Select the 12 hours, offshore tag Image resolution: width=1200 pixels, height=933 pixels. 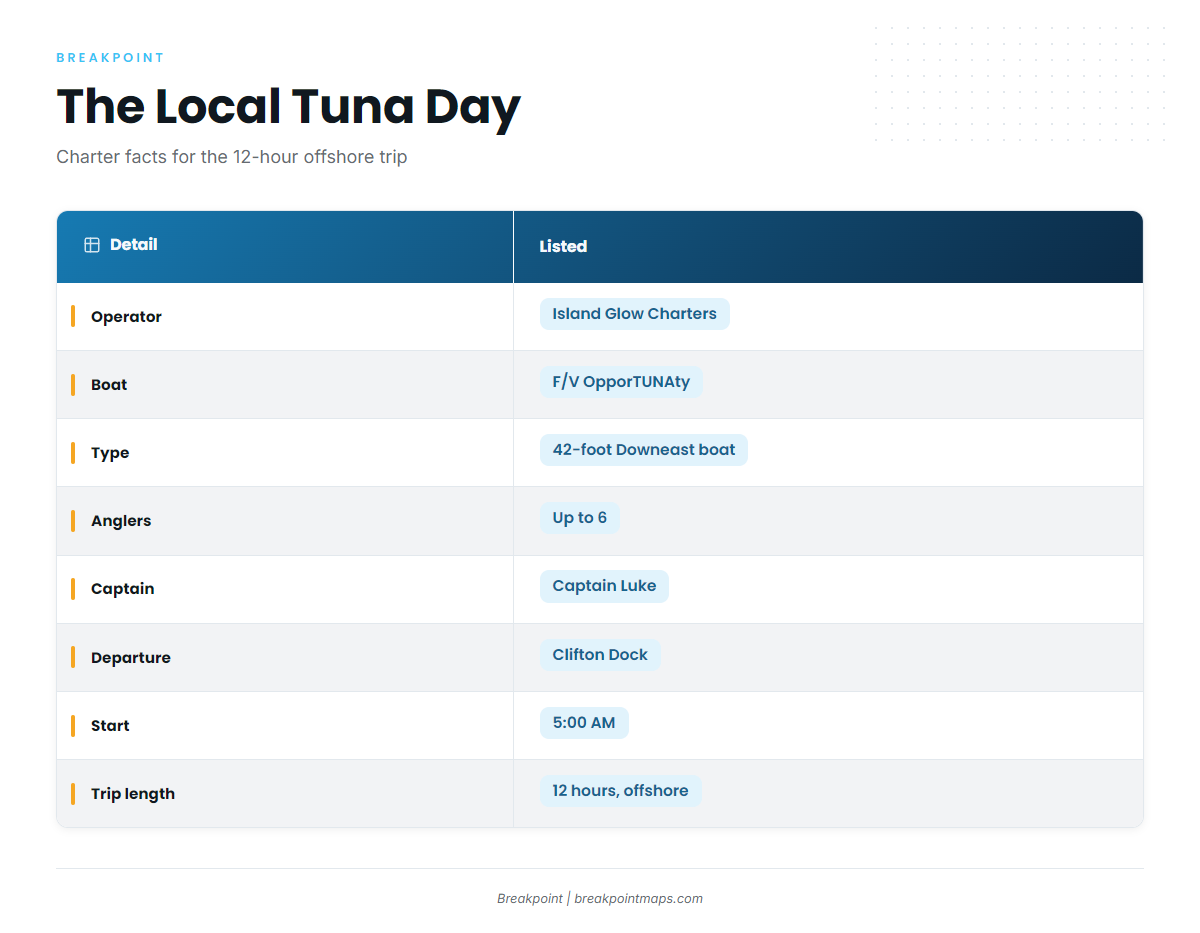pyautogui.click(x=620, y=791)
